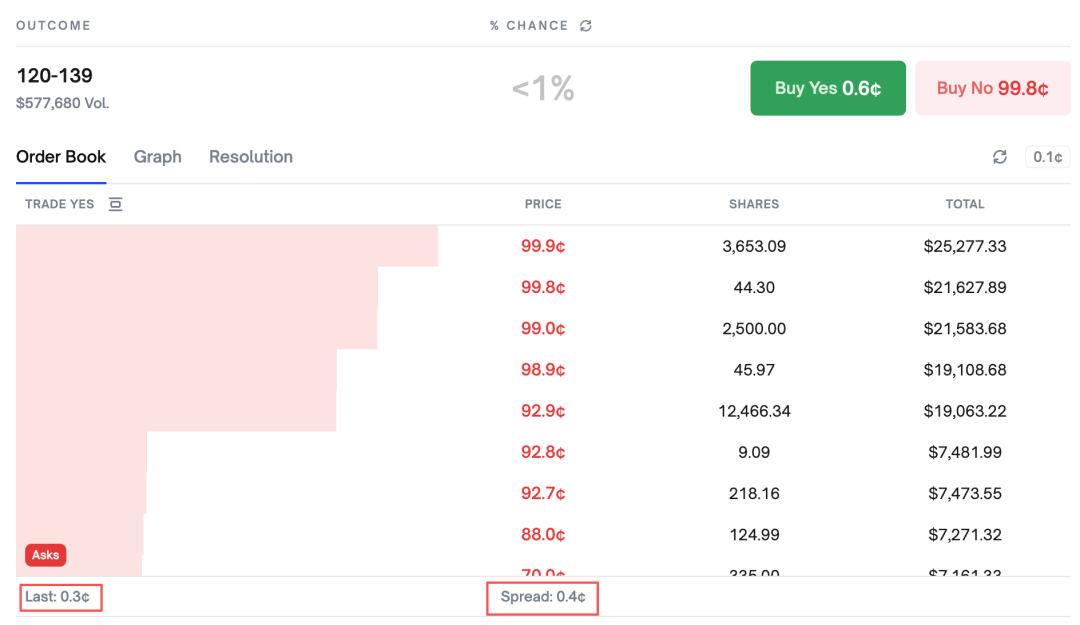Click the red Asks badge
The width and height of the screenshot is (1080, 625).
click(x=45, y=555)
